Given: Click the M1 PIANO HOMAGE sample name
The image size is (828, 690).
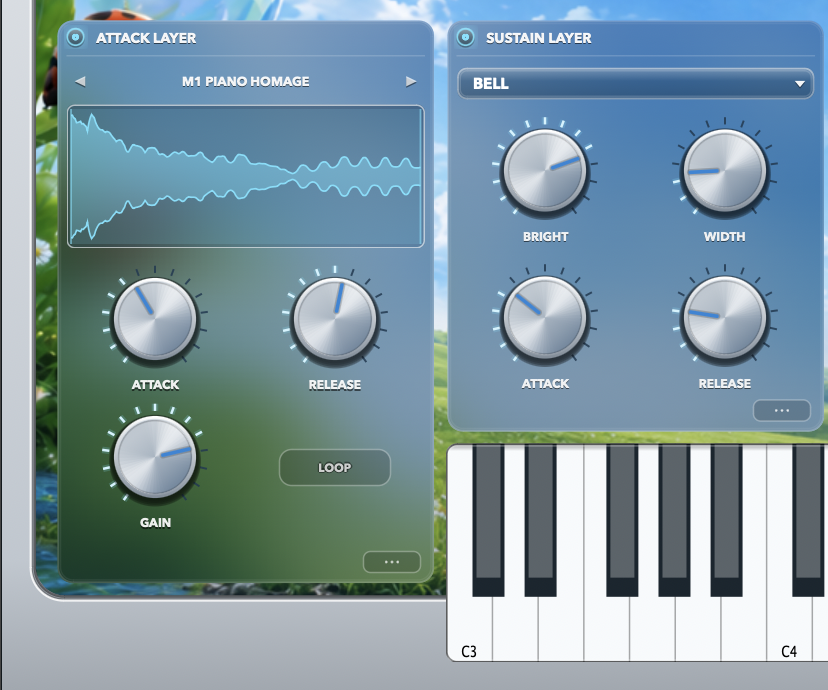Looking at the screenshot, I should point(246,81).
